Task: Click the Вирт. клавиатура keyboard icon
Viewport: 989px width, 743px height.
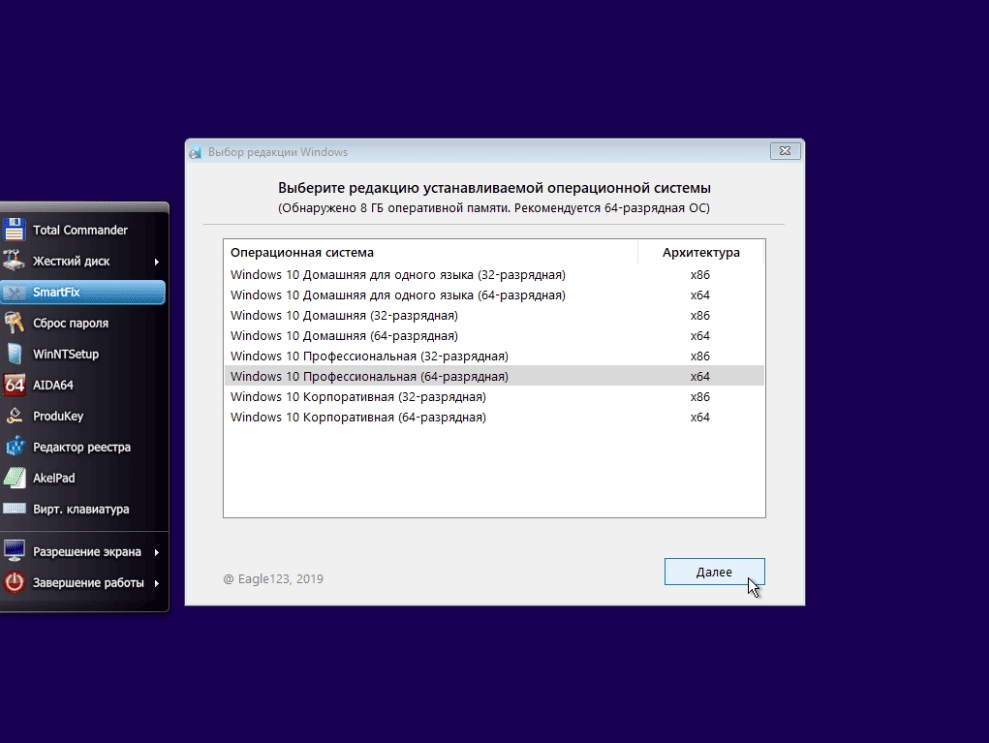Action: pos(14,508)
